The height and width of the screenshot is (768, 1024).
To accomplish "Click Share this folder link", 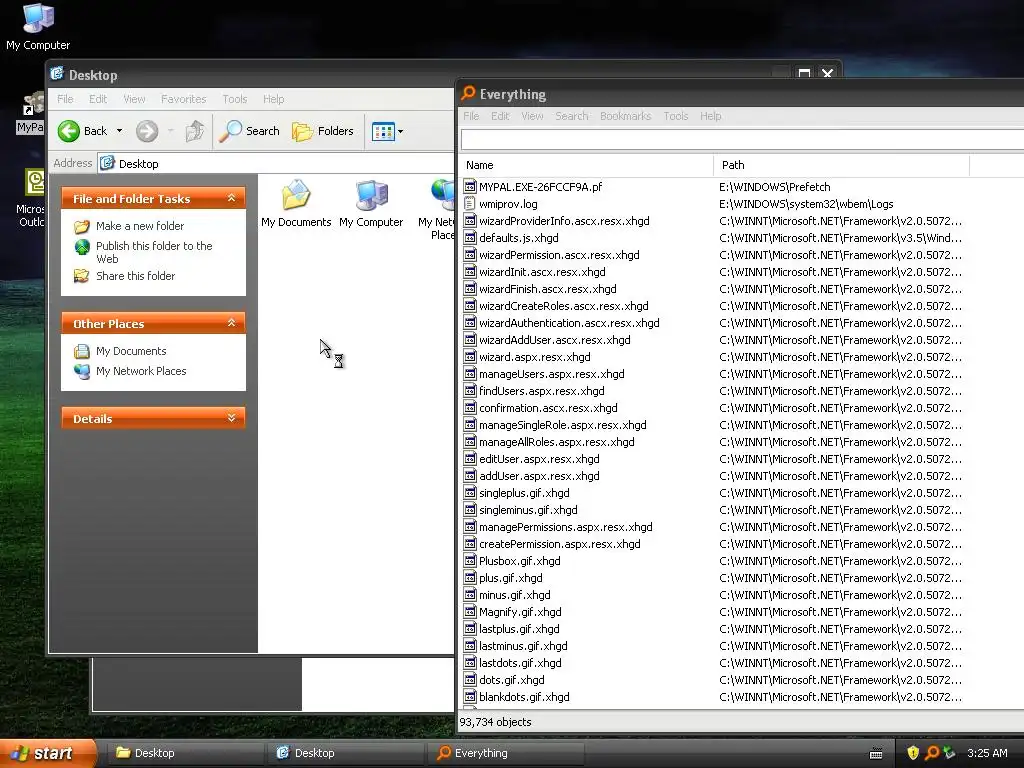I will (x=135, y=276).
